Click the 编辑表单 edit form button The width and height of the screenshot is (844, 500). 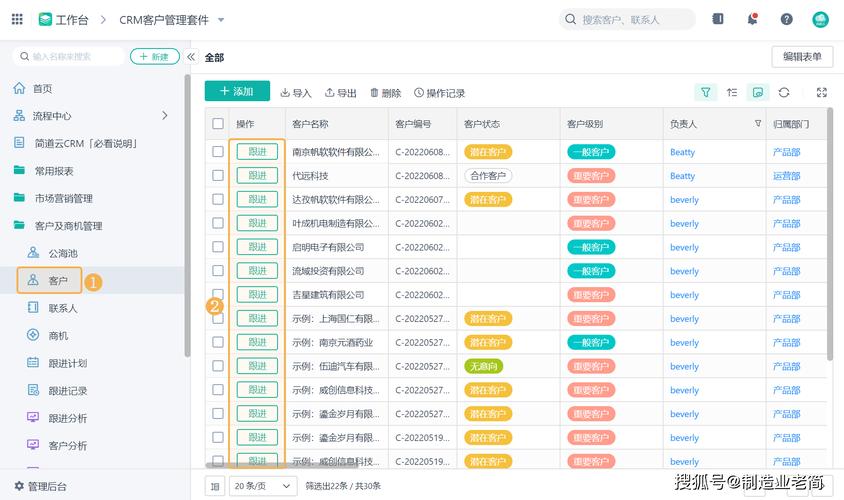[x=802, y=57]
